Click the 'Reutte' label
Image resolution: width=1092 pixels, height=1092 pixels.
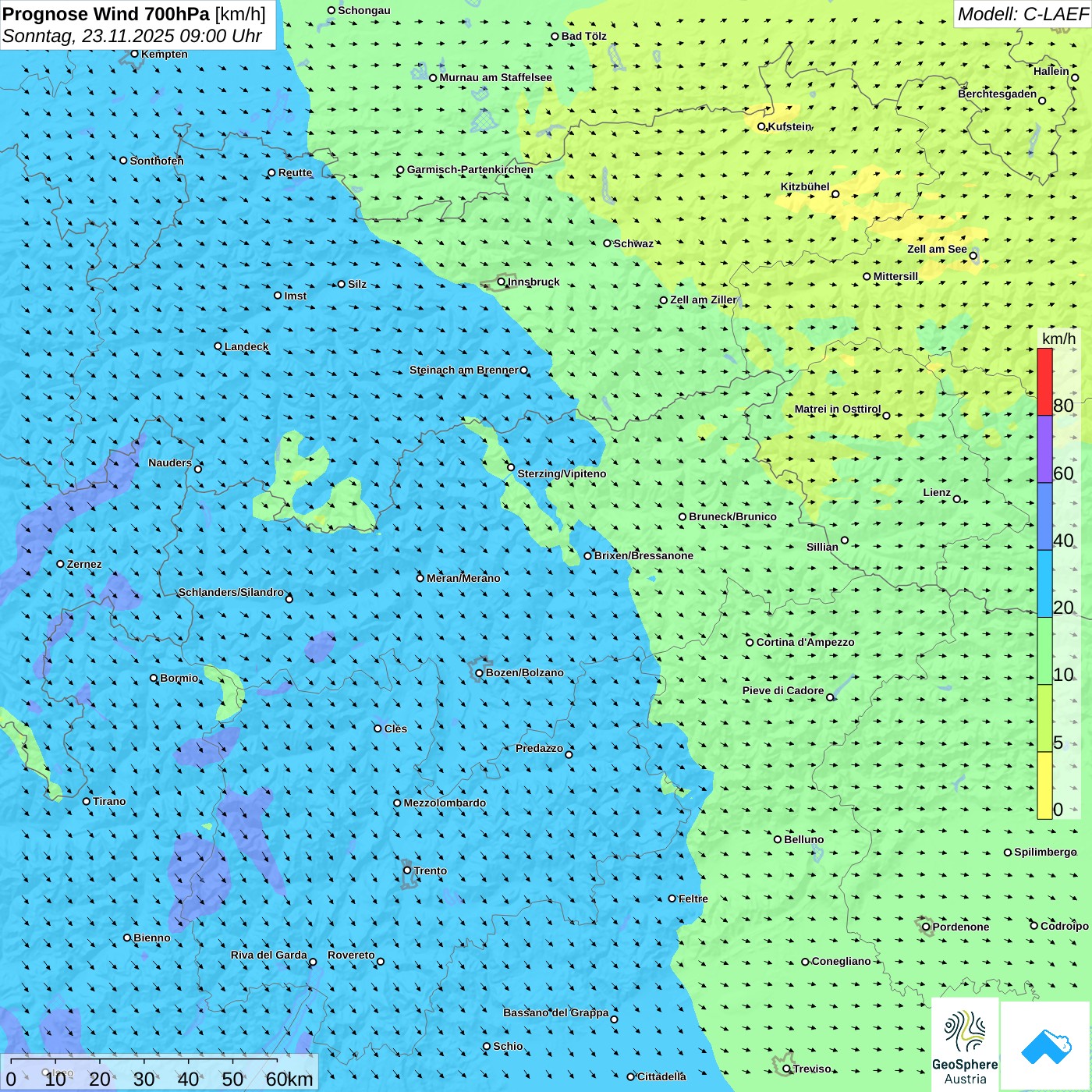coord(295,172)
